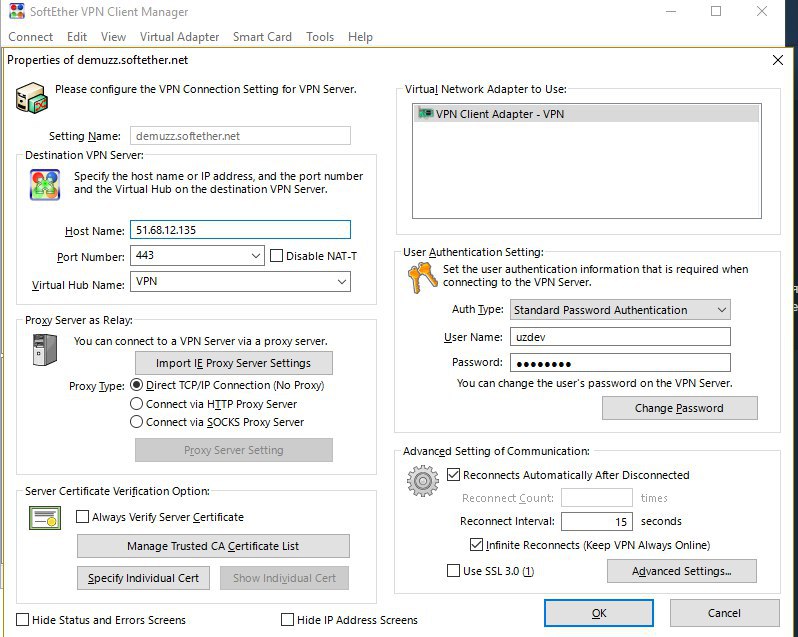Open the Connect menu
This screenshot has height=637, width=798.
point(31,37)
